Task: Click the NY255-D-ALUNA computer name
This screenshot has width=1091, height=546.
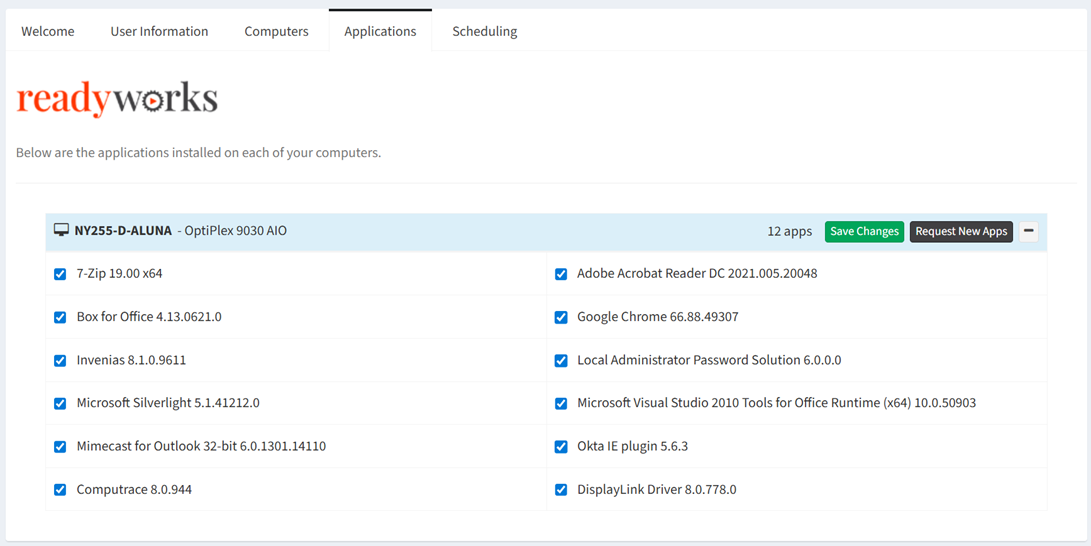Action: click(x=123, y=231)
